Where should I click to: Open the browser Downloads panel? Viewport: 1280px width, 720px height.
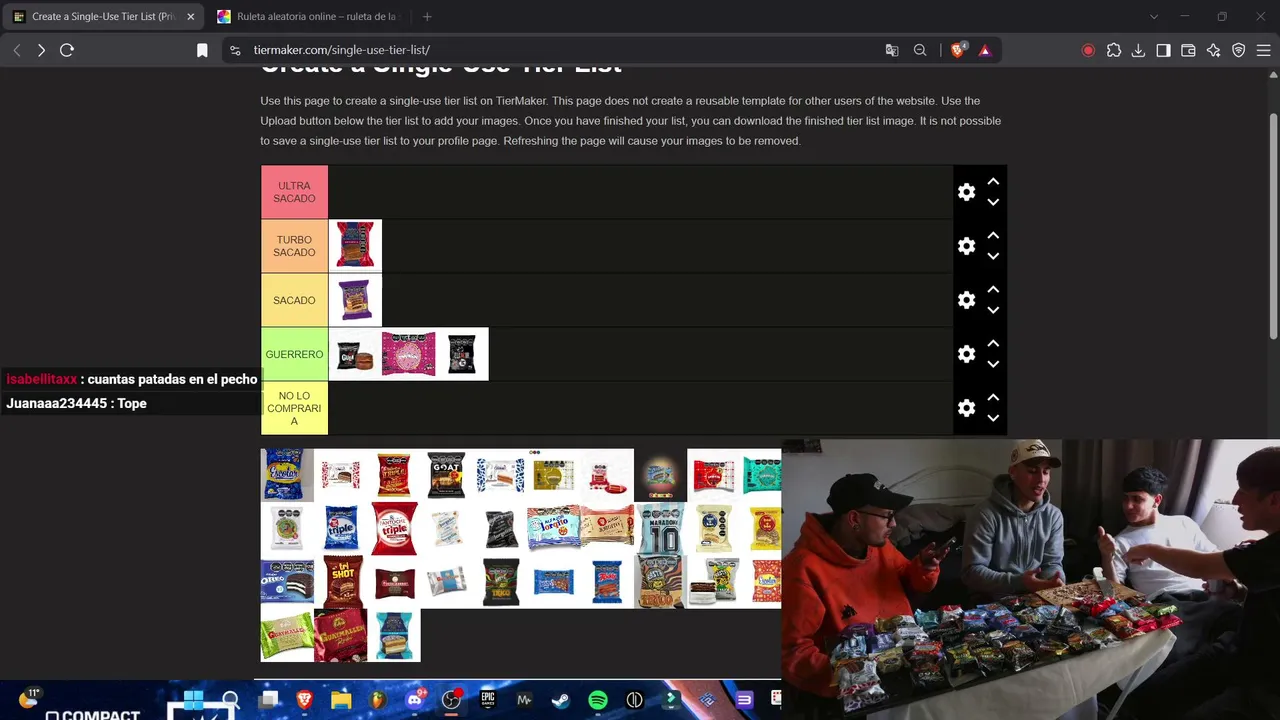(x=1138, y=50)
